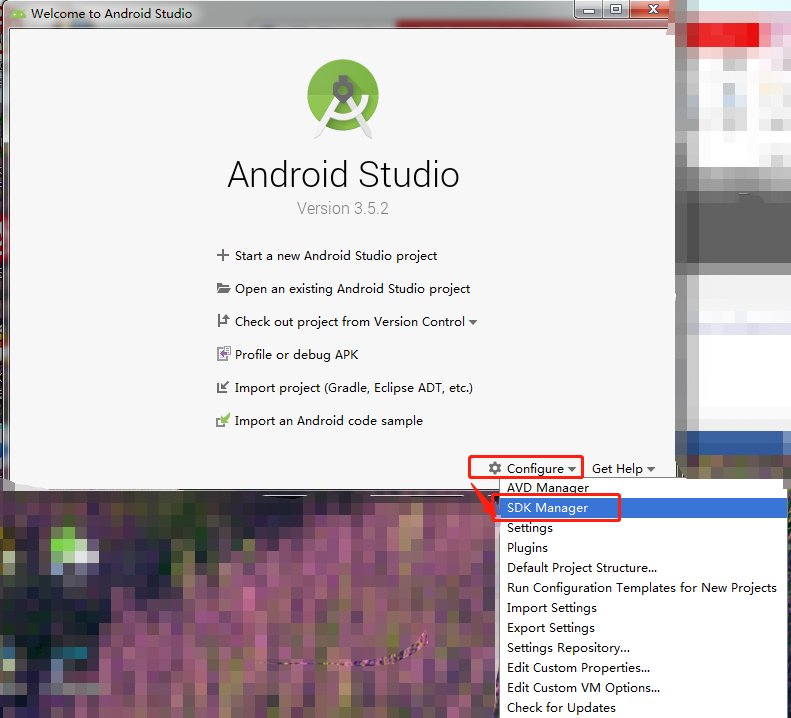The height and width of the screenshot is (718, 791).
Task: Open Settings Repository... menu entry
Action: click(643, 647)
